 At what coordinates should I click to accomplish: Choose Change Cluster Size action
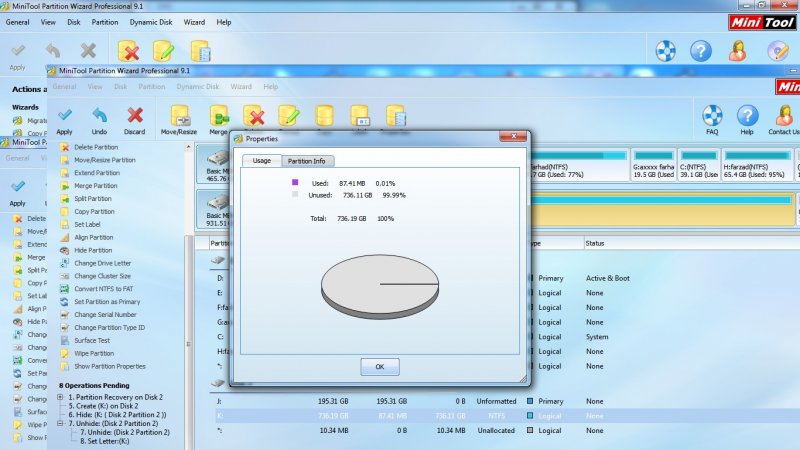pyautogui.click(x=103, y=276)
